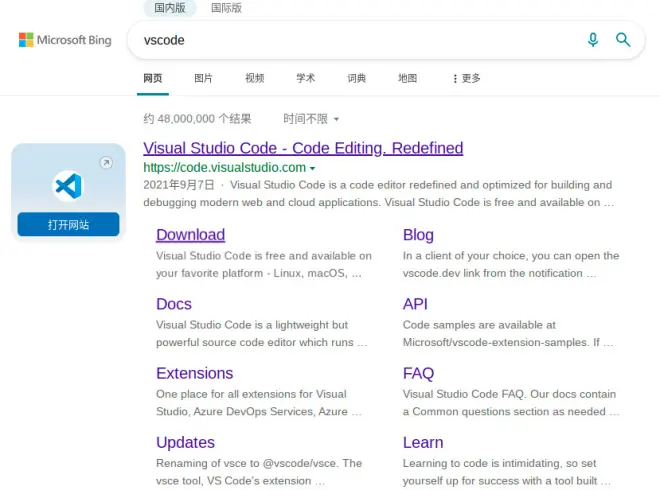Open the Download sublink
660x490 pixels.
click(190, 235)
